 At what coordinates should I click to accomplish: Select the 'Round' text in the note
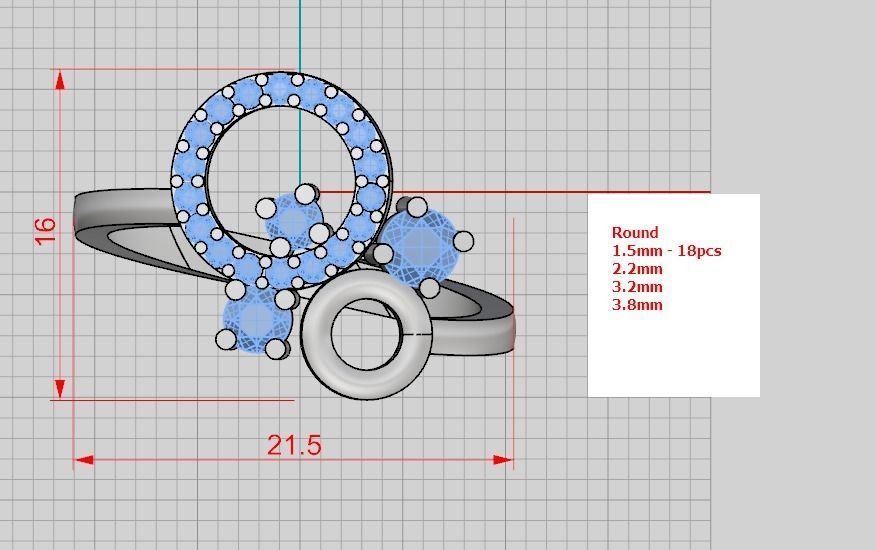click(635, 233)
